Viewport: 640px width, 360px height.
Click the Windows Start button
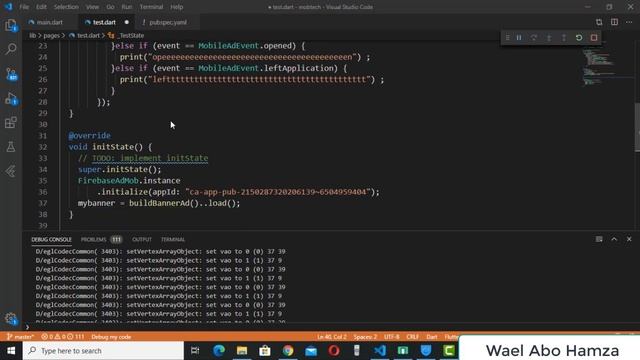click(11, 351)
